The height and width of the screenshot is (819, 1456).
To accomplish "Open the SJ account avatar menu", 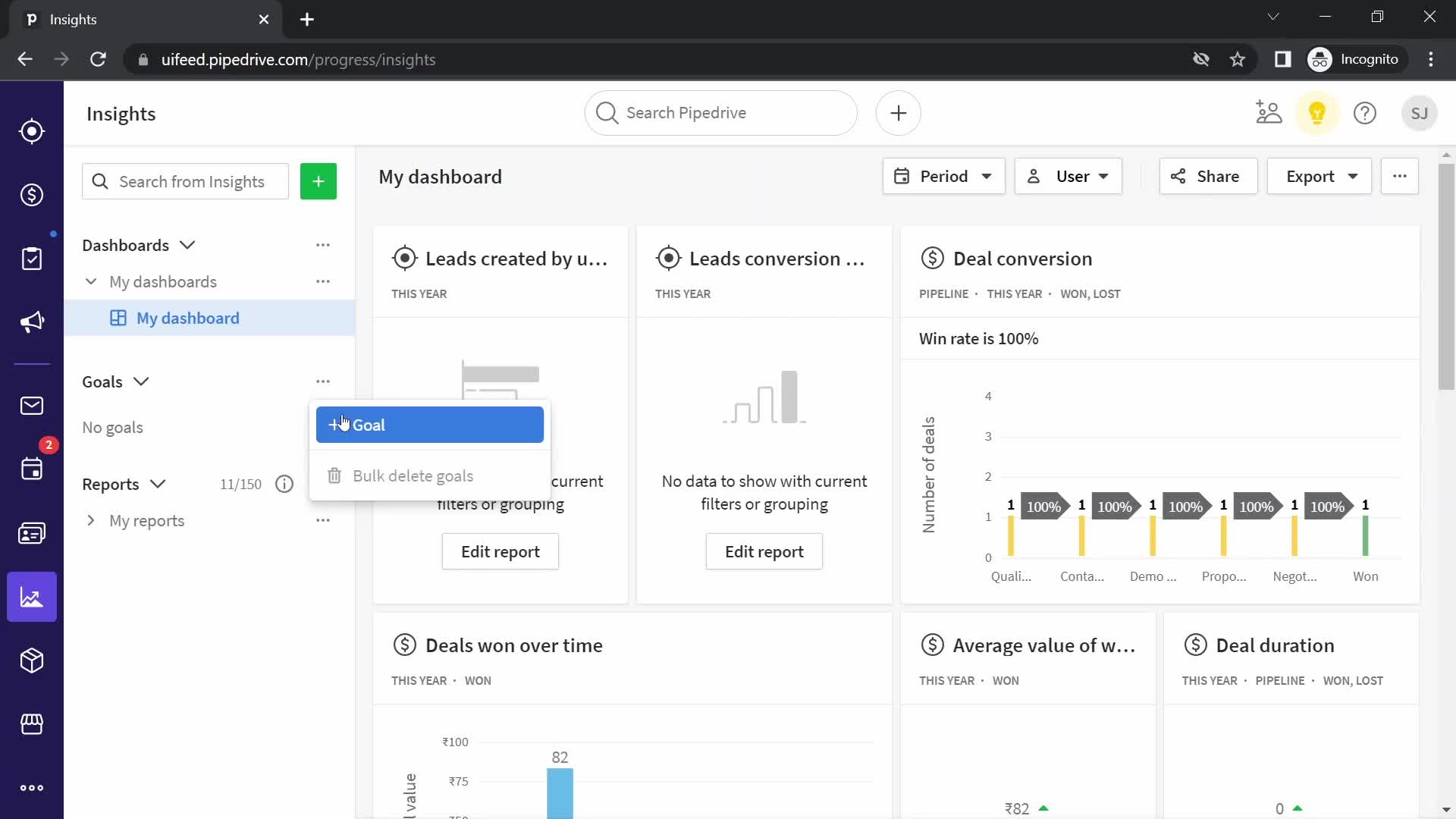I will [x=1420, y=113].
